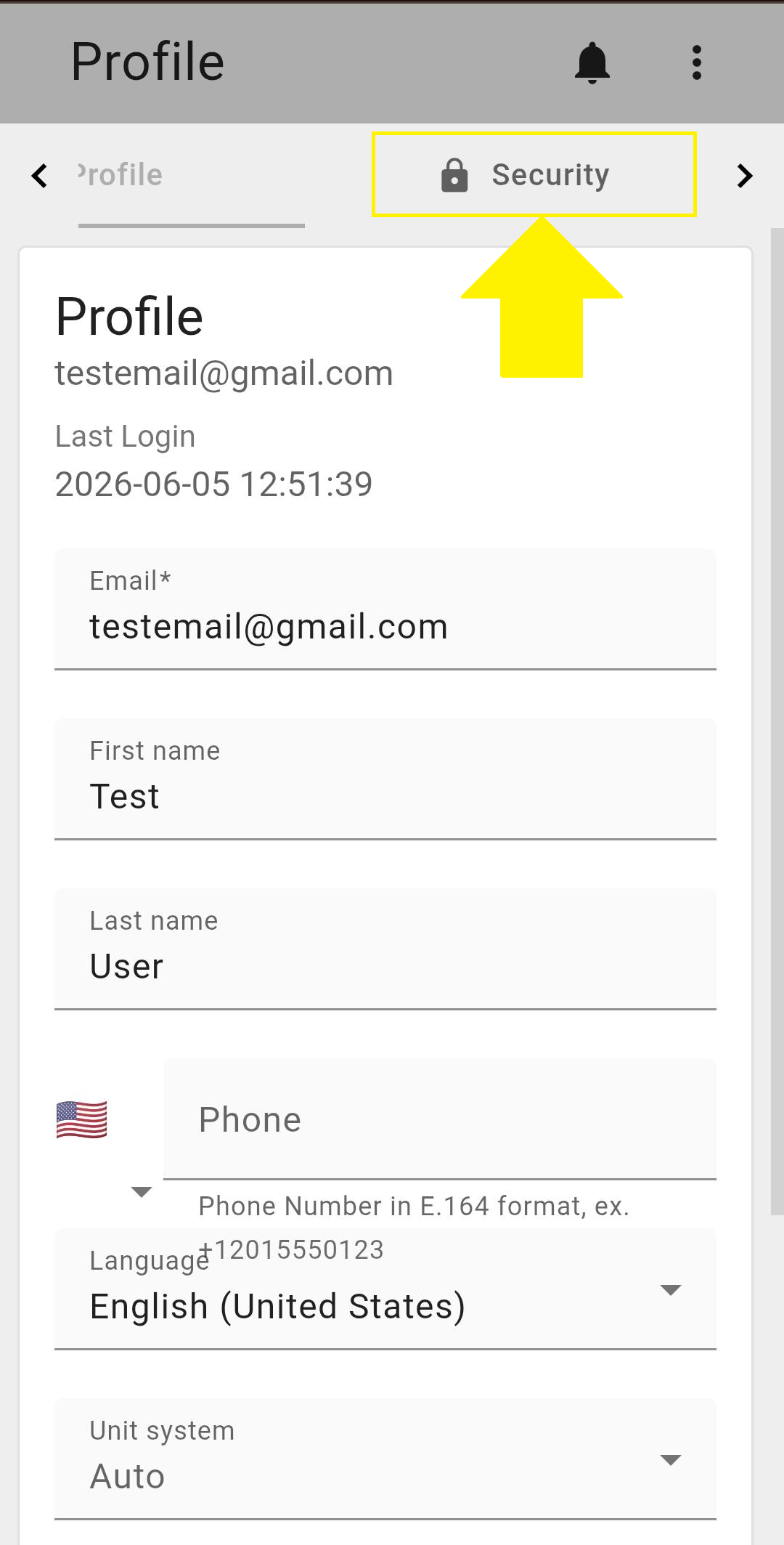784x1545 pixels.
Task: Click the vertical page scrollbar
Action: (777, 721)
